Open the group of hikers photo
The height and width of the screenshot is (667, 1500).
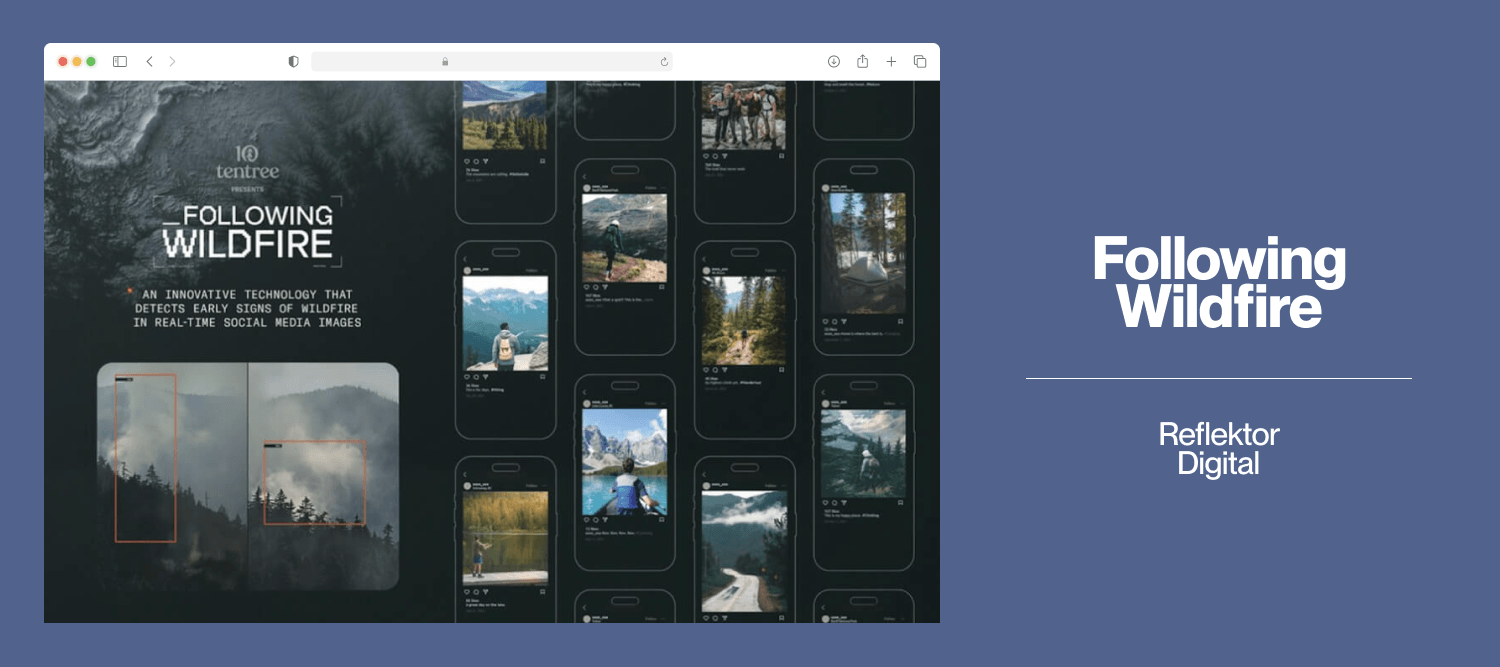click(x=743, y=115)
